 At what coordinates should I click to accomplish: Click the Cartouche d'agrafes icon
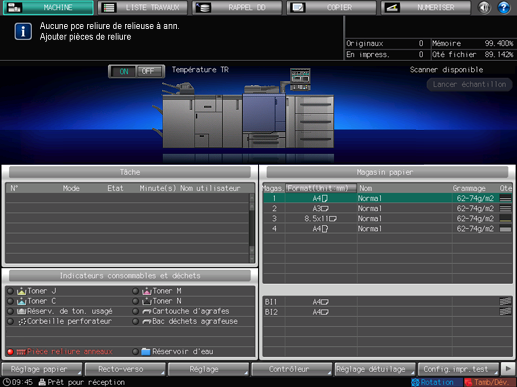(x=147, y=311)
